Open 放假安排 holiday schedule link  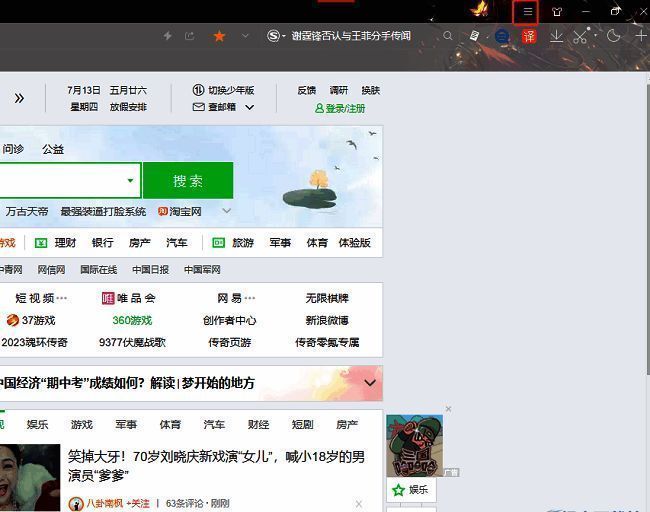128,107
